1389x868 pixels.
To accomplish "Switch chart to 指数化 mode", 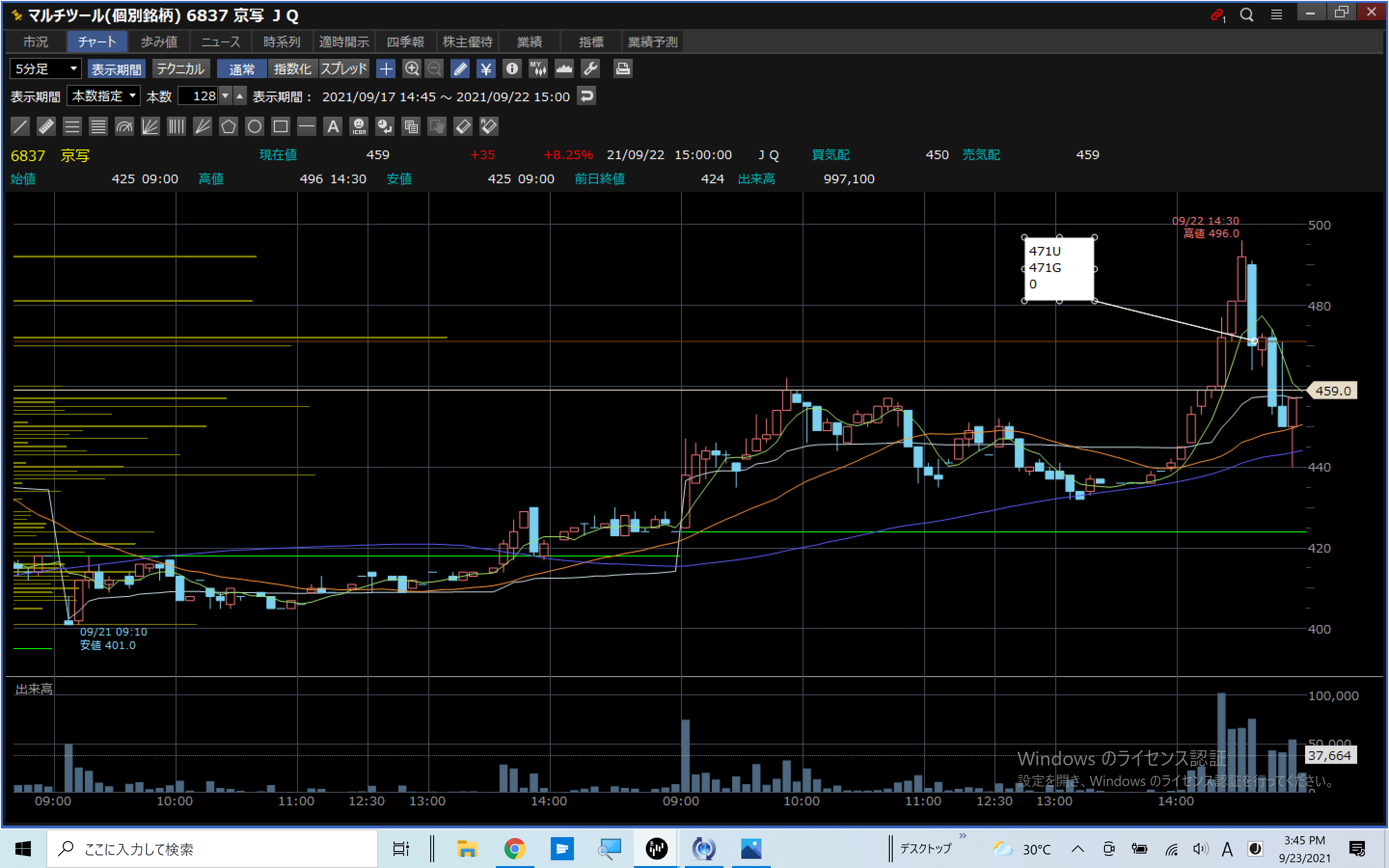I will [292, 69].
